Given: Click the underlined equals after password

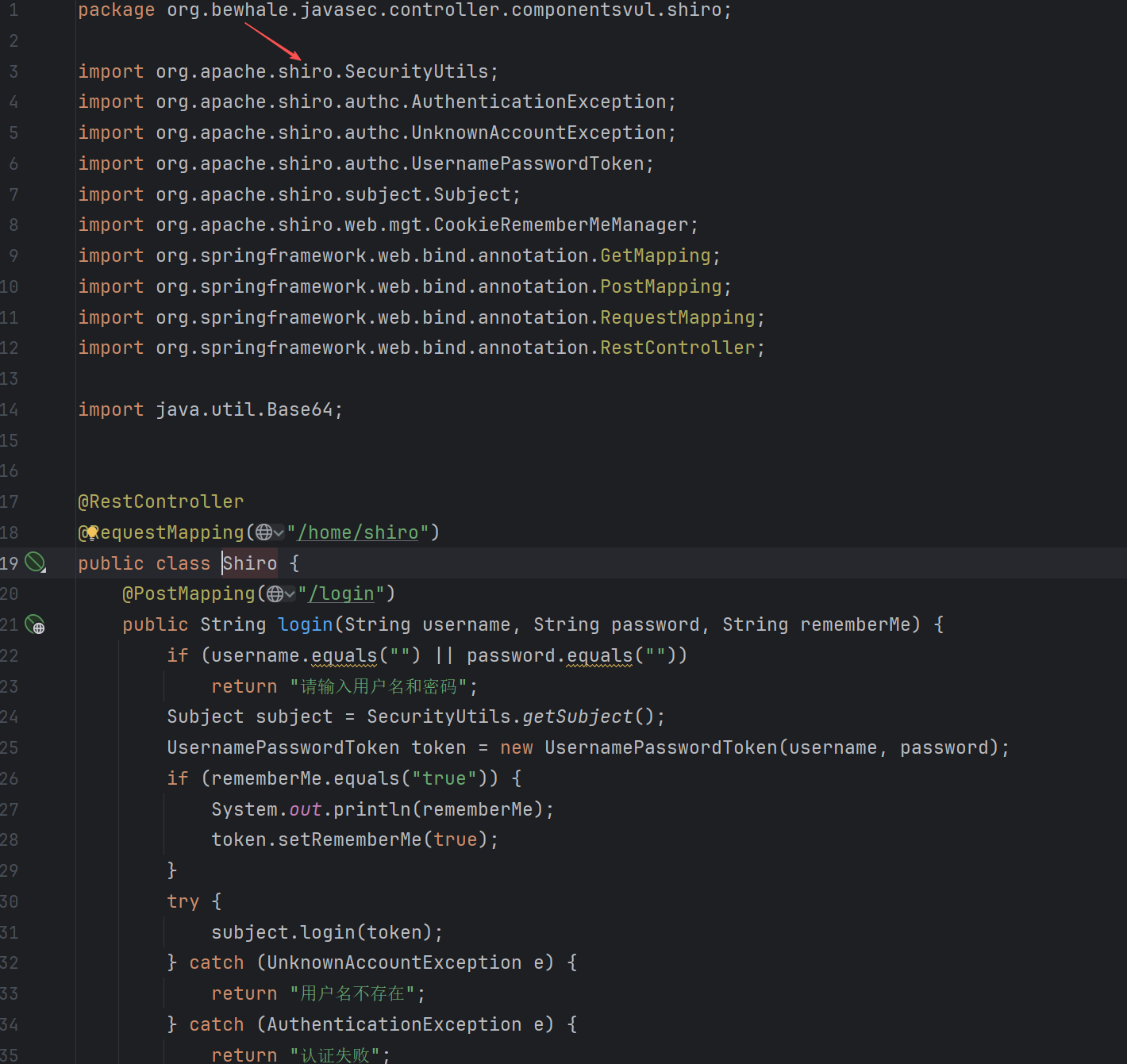Looking at the screenshot, I should tap(600, 655).
